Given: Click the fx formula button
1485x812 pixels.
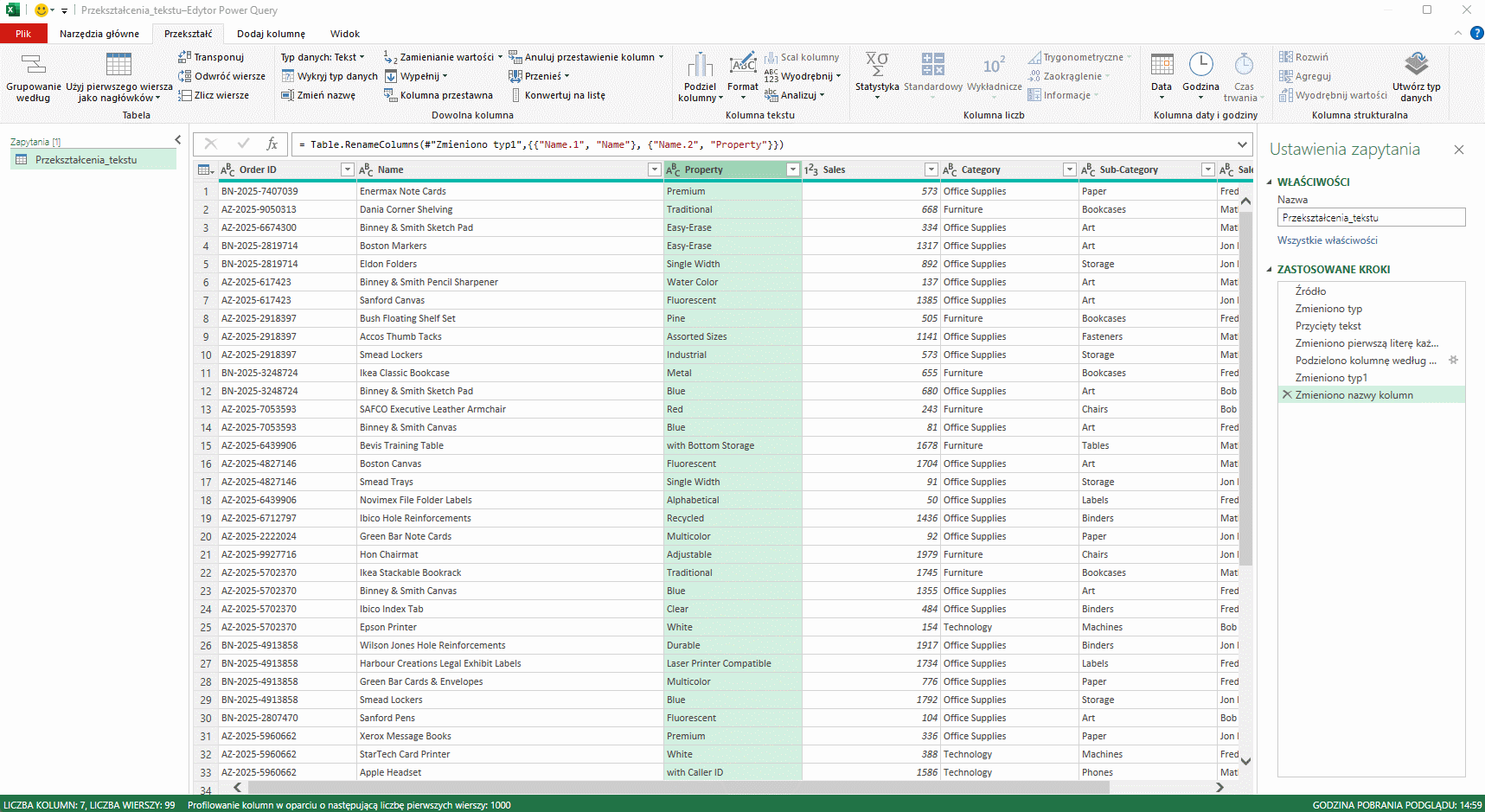Looking at the screenshot, I should (272, 144).
